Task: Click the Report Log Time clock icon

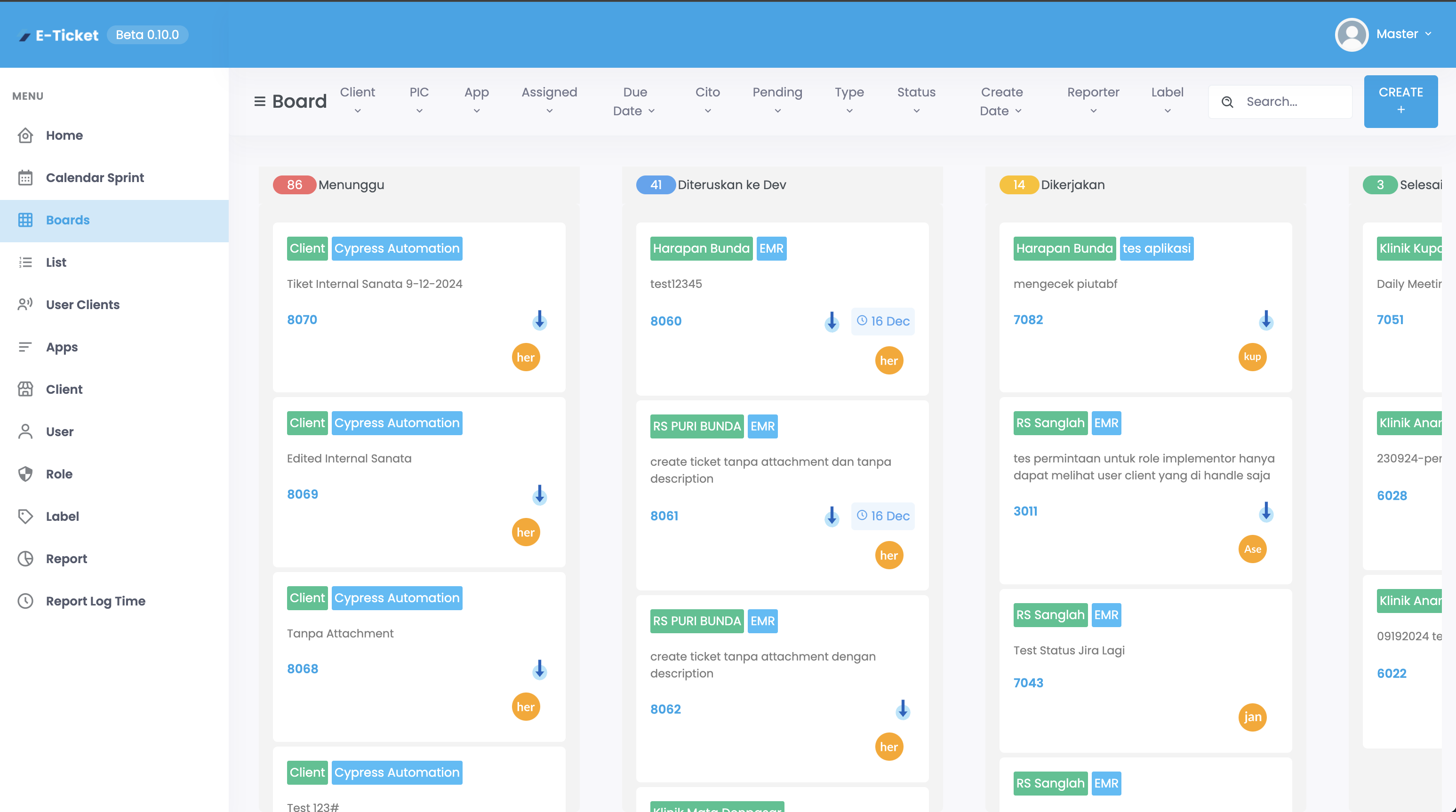Action: [25, 601]
